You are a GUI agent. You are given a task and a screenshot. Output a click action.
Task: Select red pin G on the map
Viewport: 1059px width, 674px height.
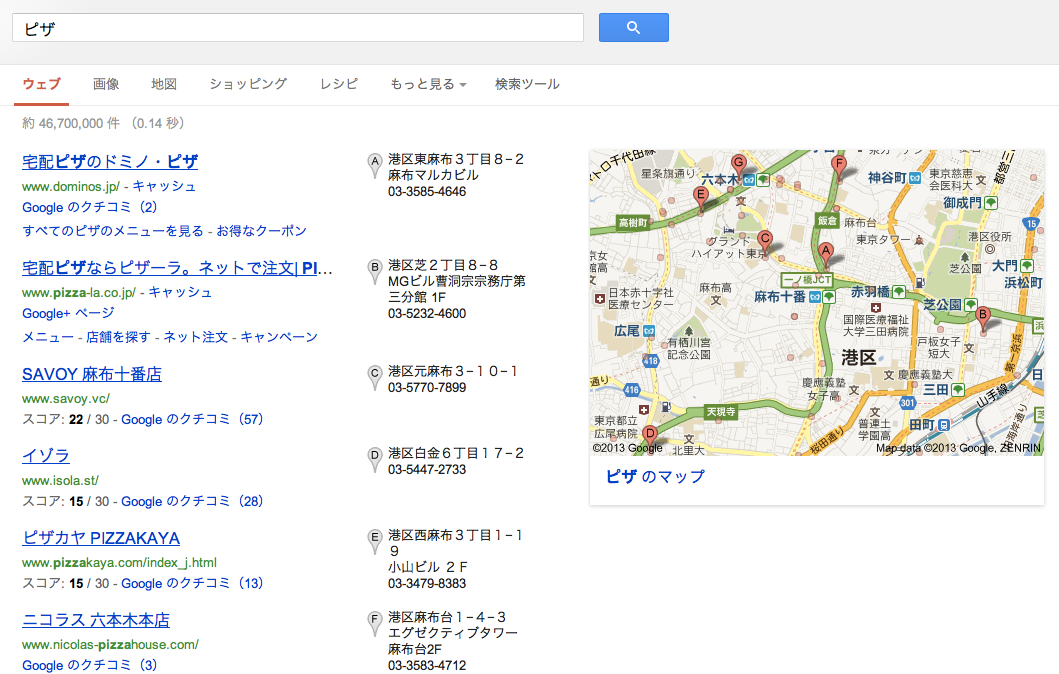tap(739, 166)
